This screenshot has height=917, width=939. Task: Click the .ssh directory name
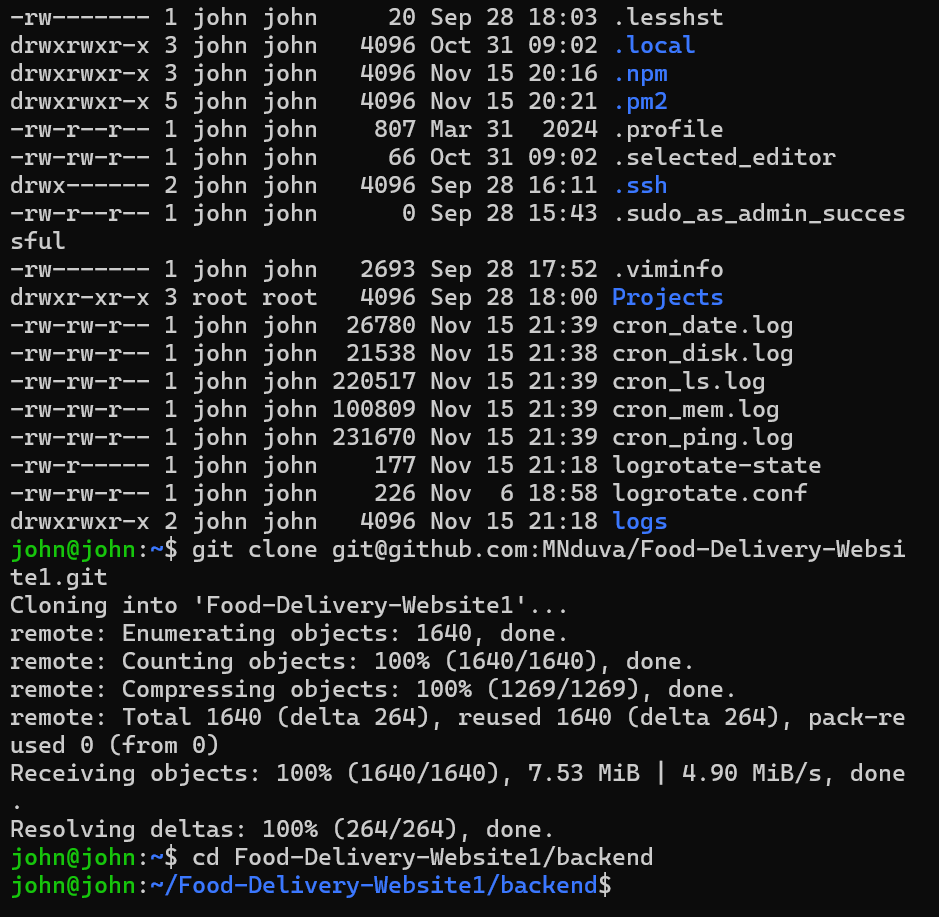click(x=639, y=185)
